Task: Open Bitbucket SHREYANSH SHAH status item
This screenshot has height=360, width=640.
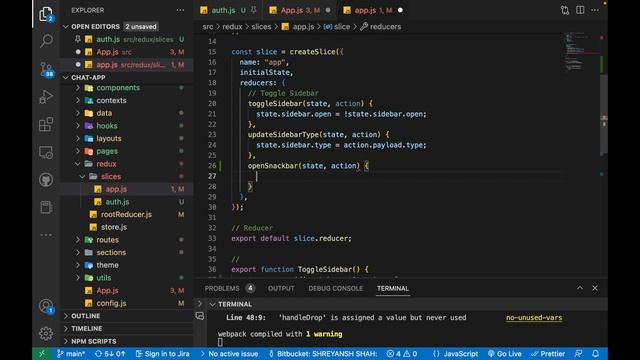Action: [x=322, y=353]
